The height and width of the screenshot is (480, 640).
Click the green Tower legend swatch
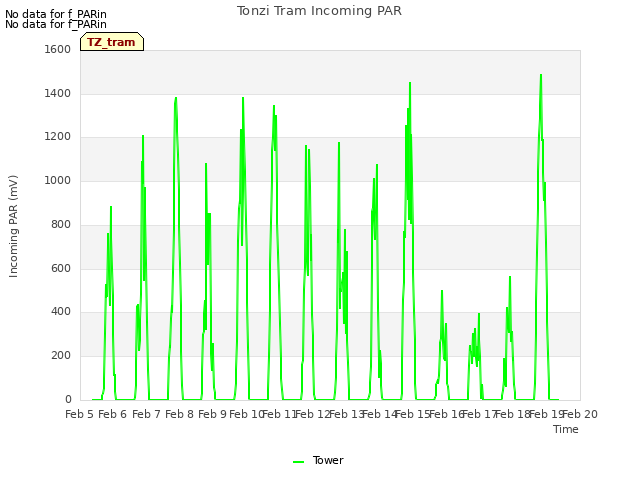click(x=298, y=462)
